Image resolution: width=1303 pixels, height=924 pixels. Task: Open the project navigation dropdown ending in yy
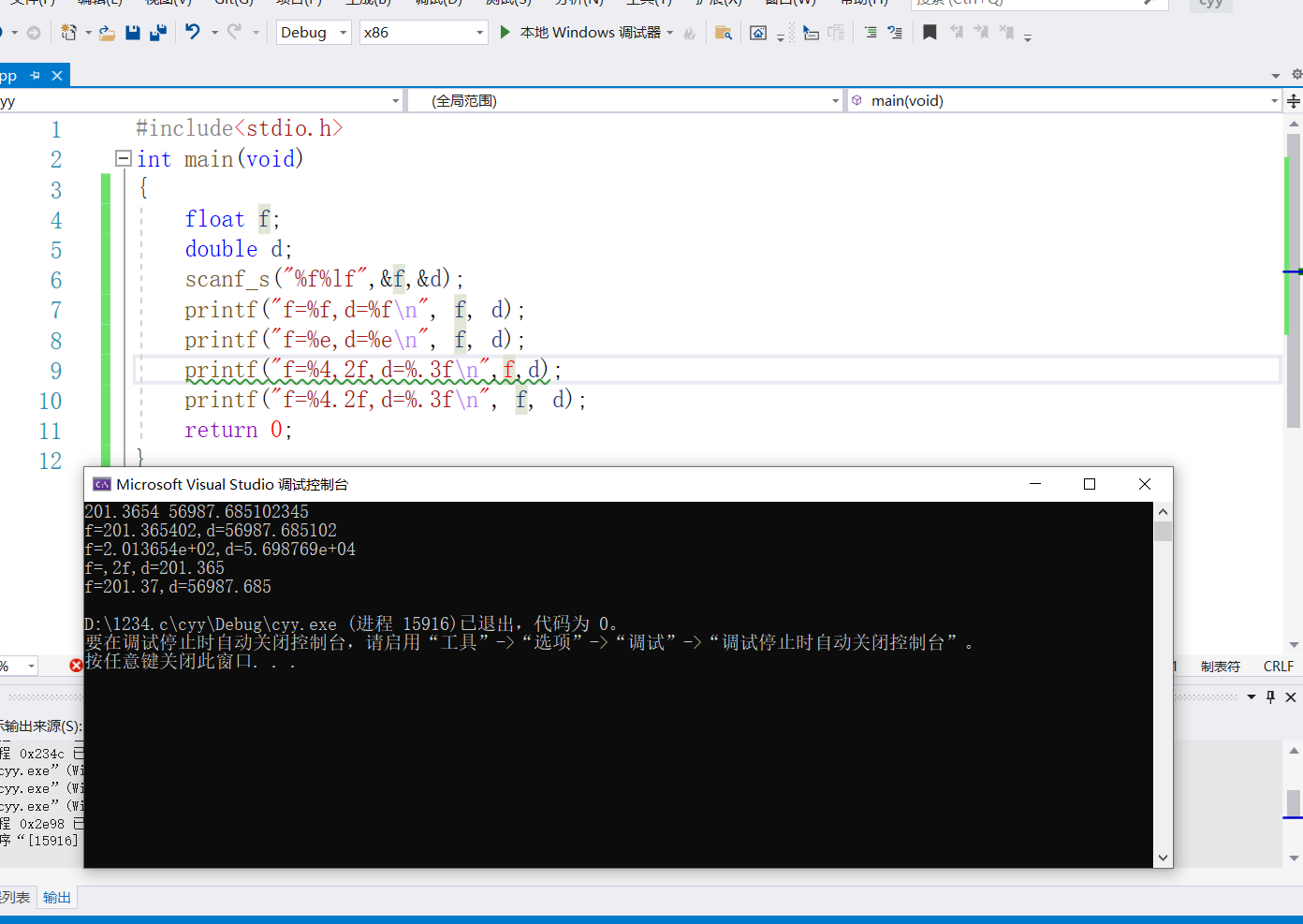click(x=201, y=100)
